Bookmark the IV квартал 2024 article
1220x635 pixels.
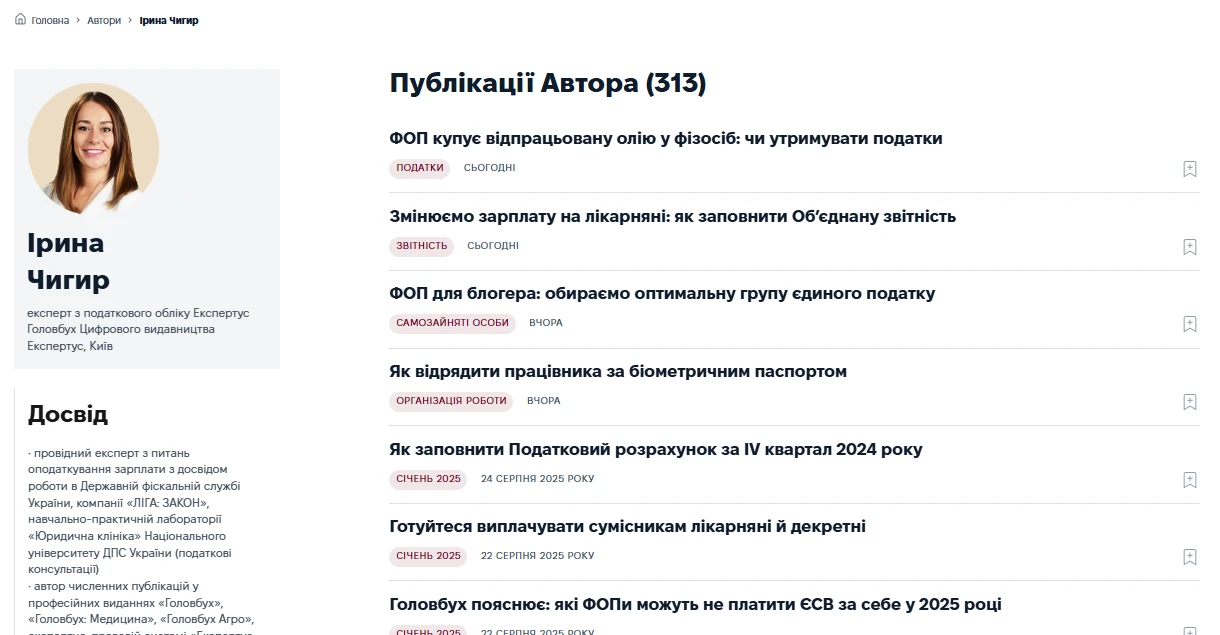(1189, 480)
